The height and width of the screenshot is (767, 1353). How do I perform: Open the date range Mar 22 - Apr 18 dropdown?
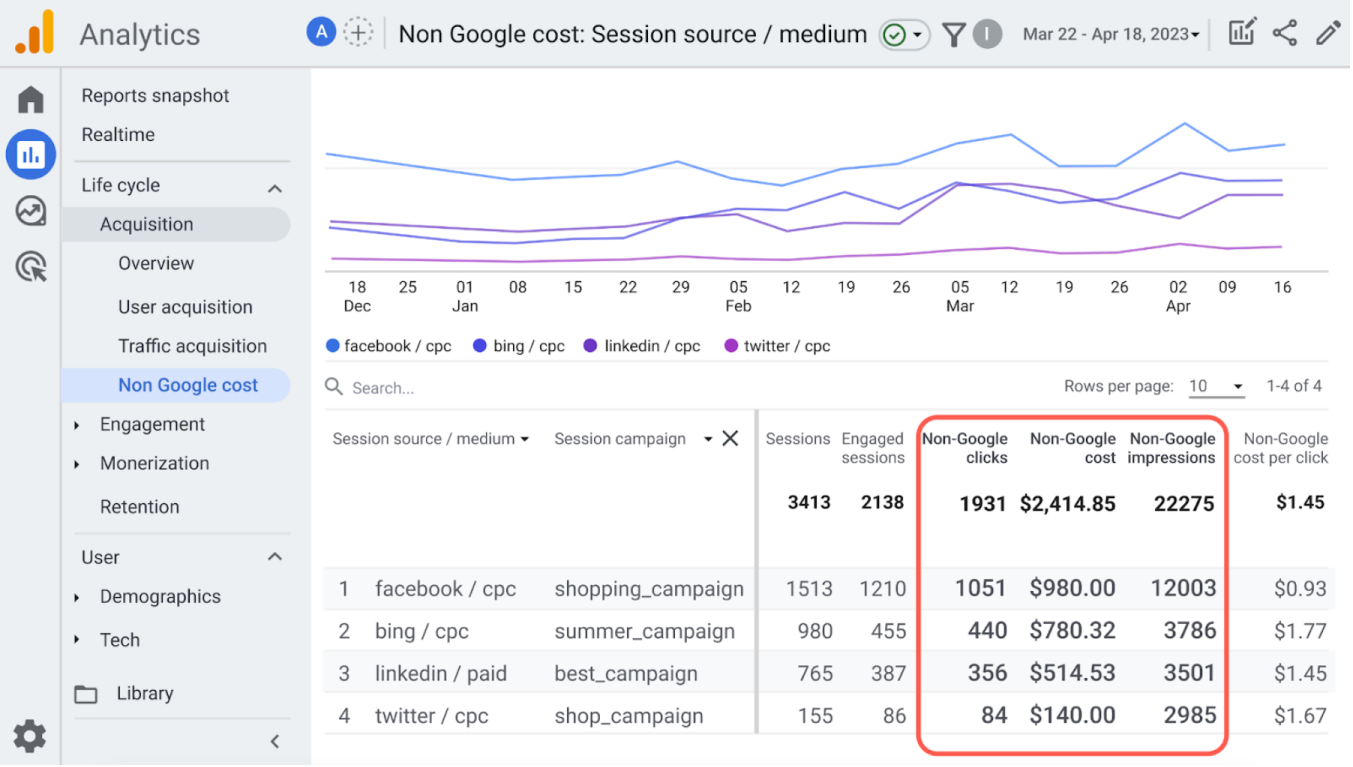(x=1111, y=34)
